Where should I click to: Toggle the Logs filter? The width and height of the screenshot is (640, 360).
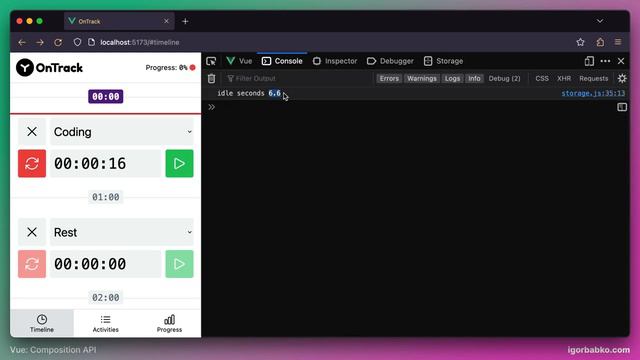[452, 78]
